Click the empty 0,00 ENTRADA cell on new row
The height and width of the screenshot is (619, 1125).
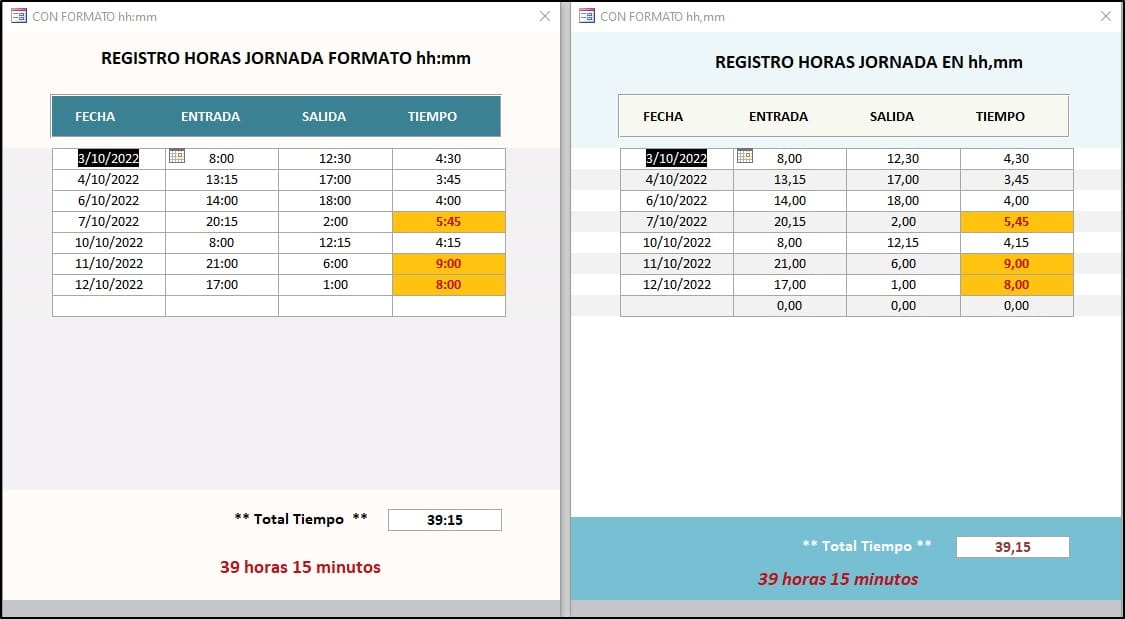tap(790, 305)
